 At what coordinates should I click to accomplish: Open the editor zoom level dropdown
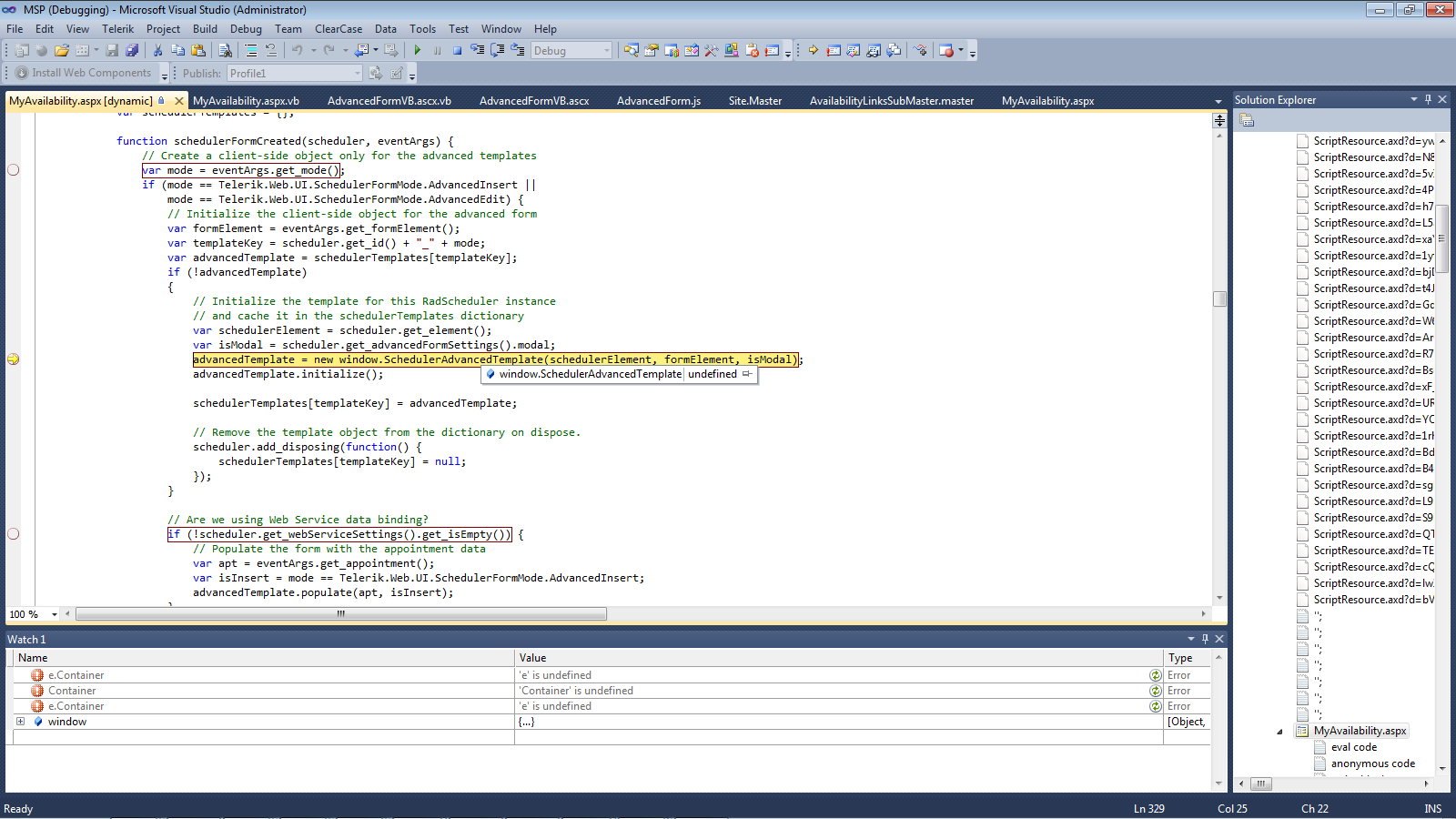[55, 614]
